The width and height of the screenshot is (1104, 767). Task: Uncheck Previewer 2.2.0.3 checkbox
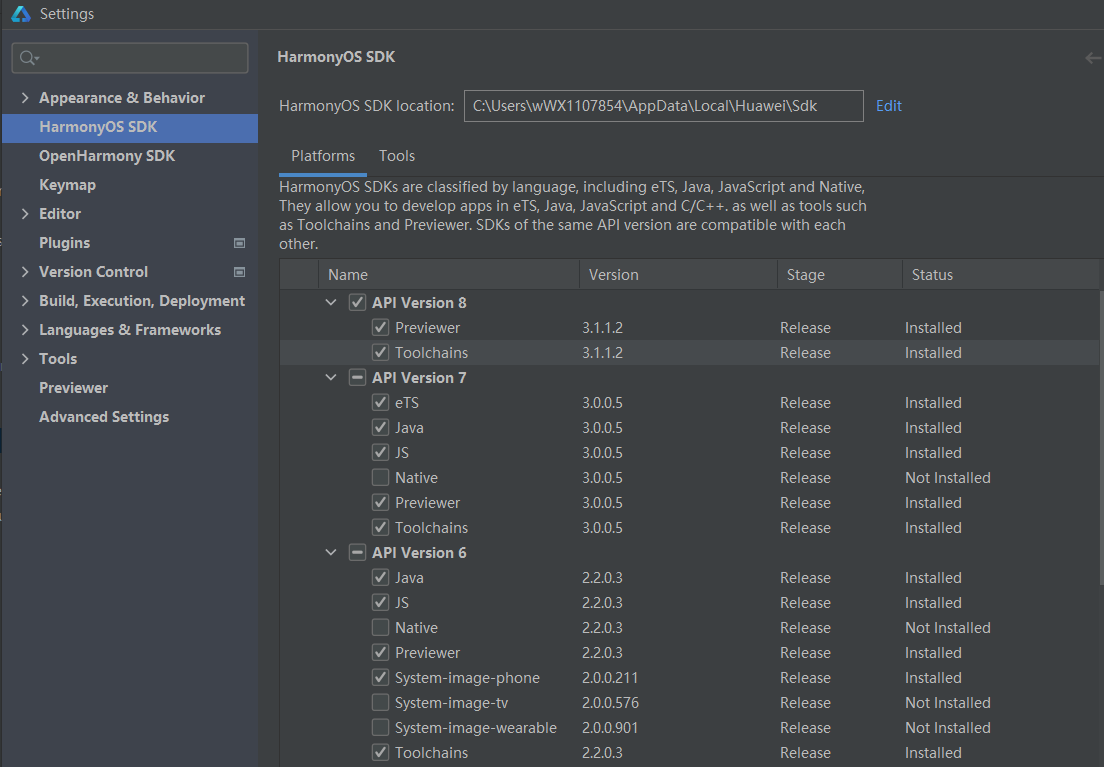pos(380,653)
